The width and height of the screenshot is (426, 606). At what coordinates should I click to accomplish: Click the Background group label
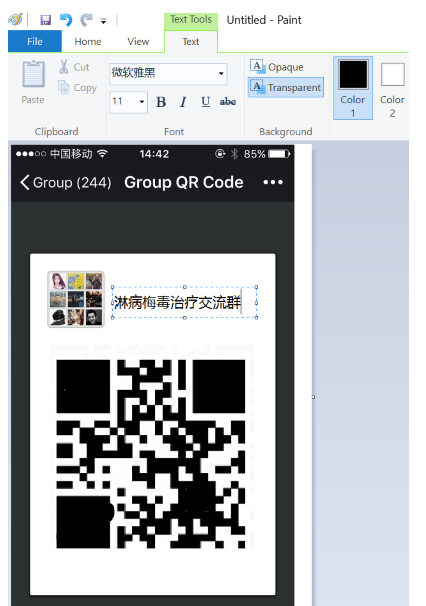tap(286, 131)
